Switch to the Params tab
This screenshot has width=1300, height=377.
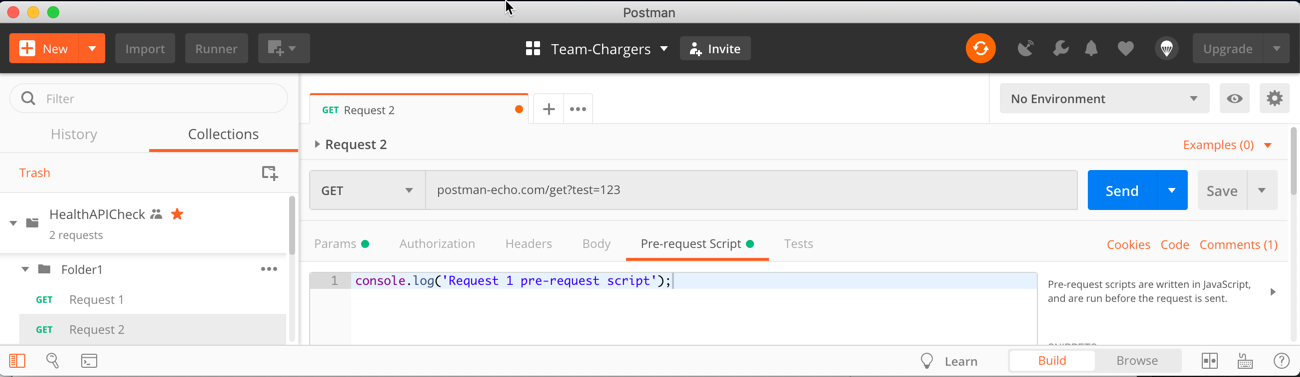341,243
